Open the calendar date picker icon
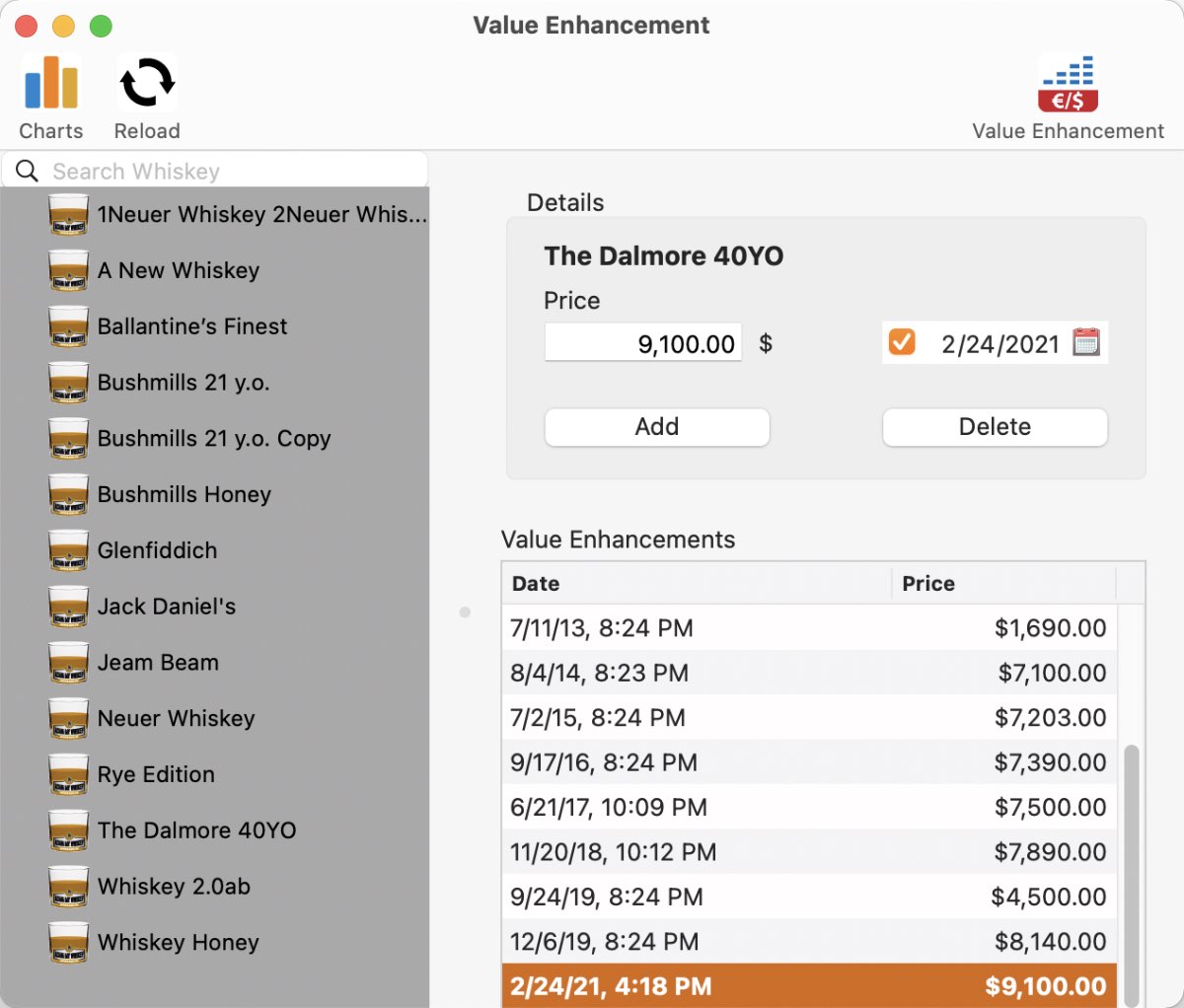The width and height of the screenshot is (1184, 1008). click(x=1085, y=342)
